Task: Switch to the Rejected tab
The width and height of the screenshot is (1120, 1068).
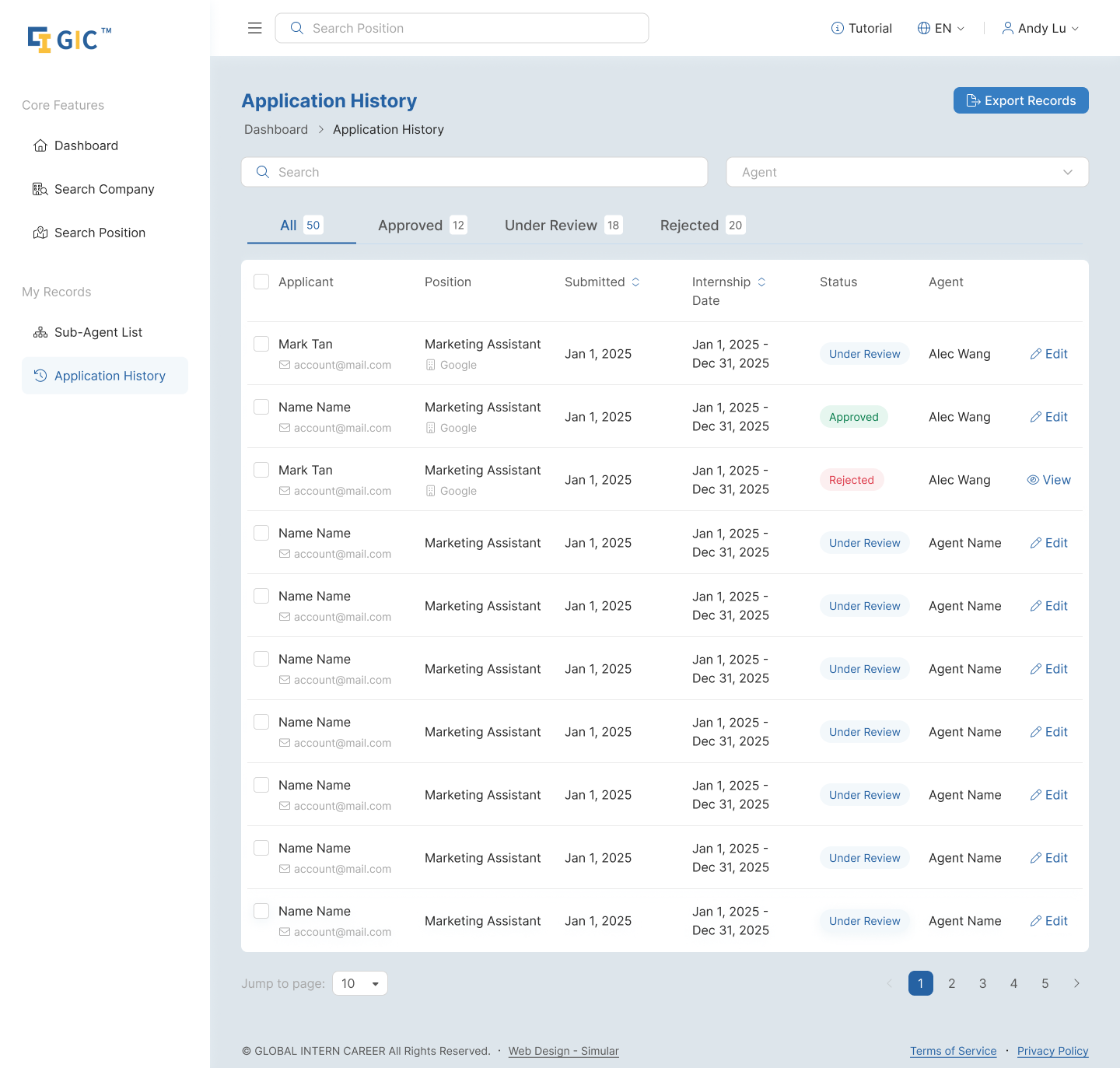Action: (703, 226)
